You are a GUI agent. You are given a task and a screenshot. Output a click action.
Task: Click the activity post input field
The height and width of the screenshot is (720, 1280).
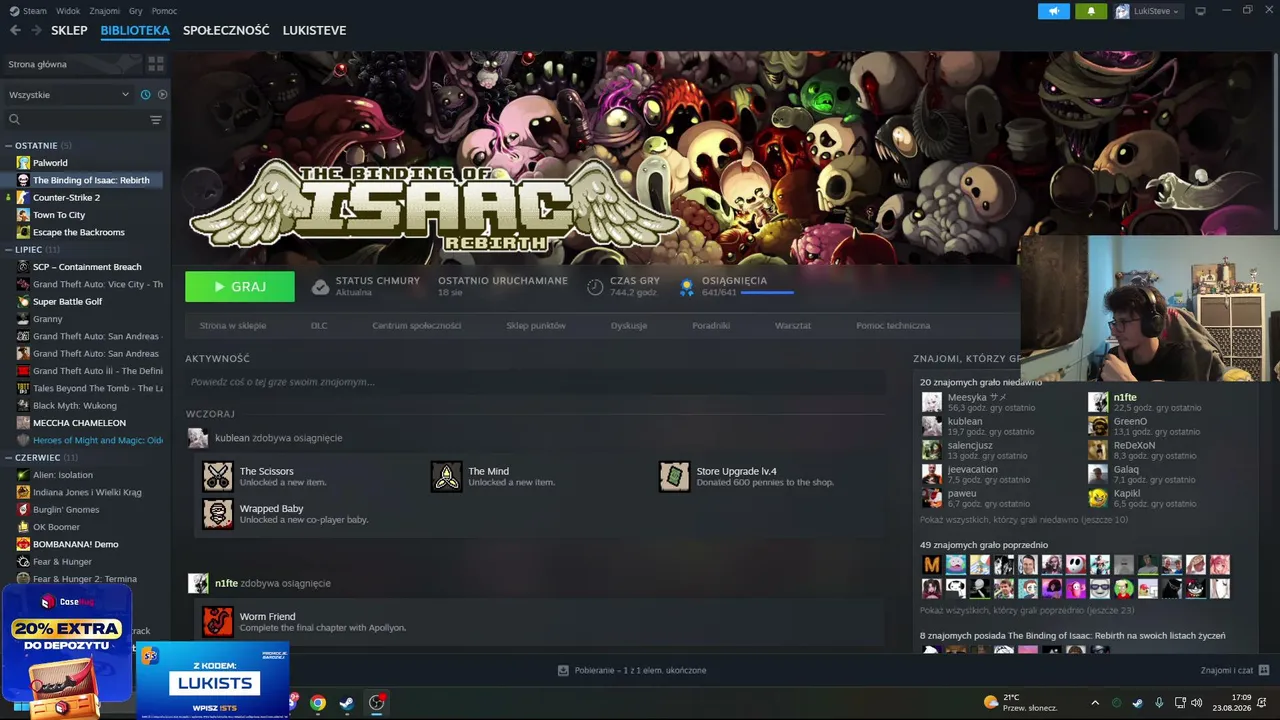coord(535,382)
